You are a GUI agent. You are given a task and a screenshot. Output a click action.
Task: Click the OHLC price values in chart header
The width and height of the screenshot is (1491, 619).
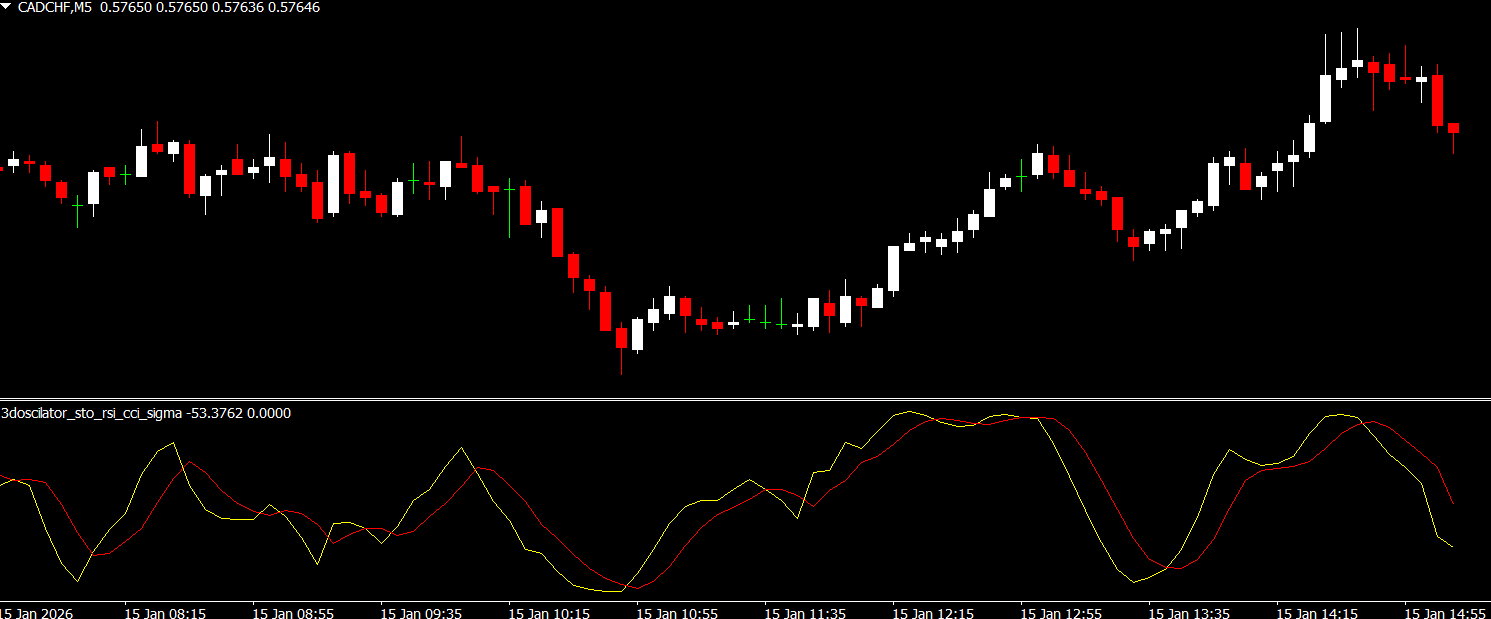coord(206,7)
